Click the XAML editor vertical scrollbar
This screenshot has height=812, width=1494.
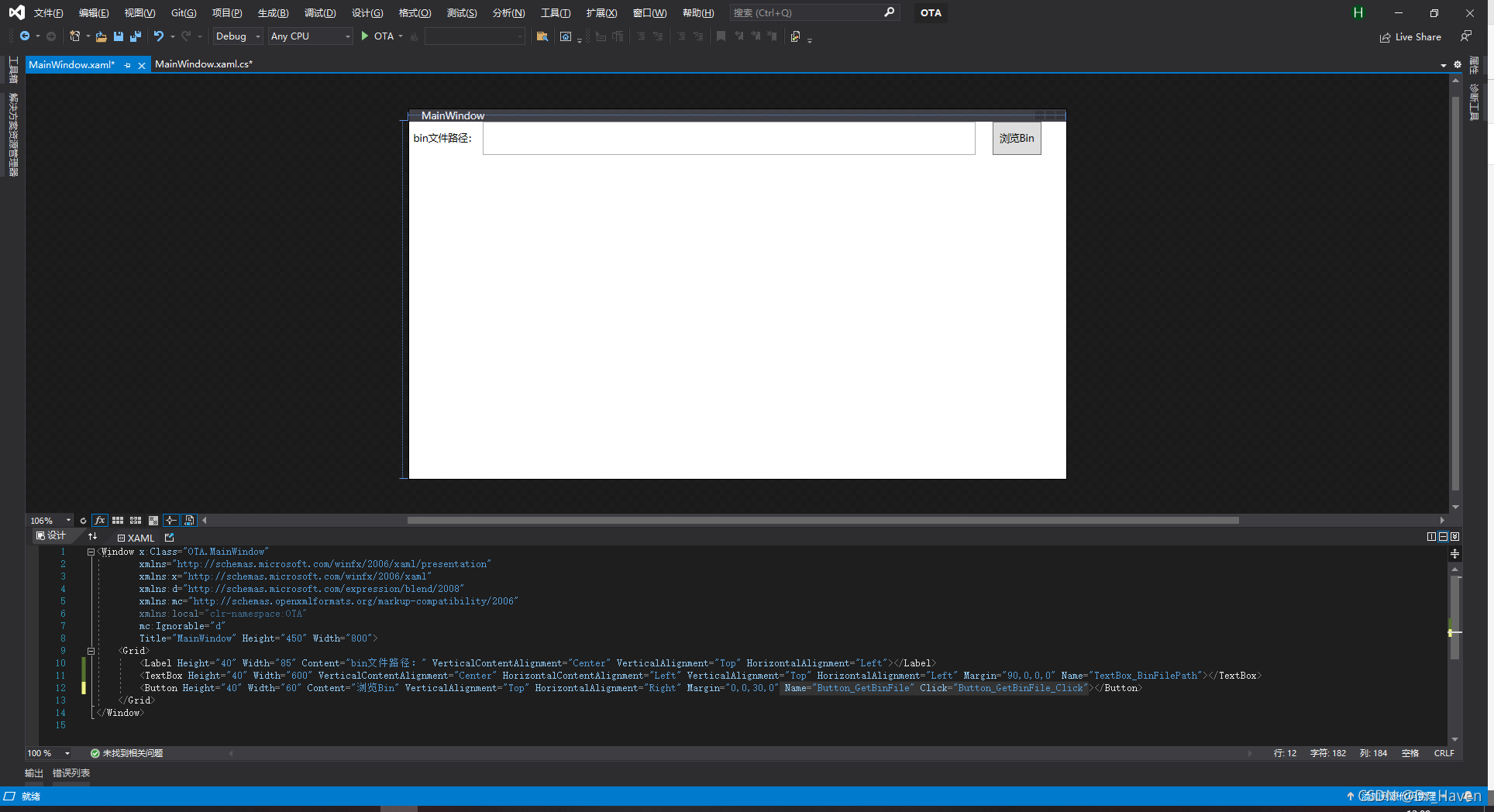1455,617
